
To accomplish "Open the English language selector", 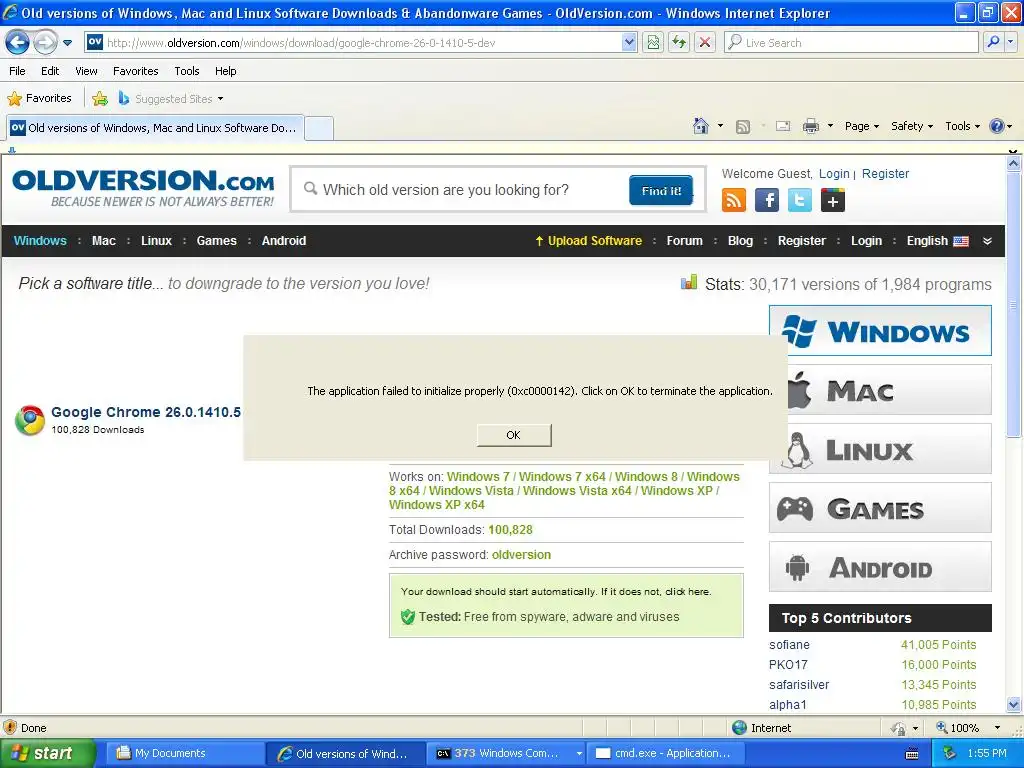I will 937,240.
